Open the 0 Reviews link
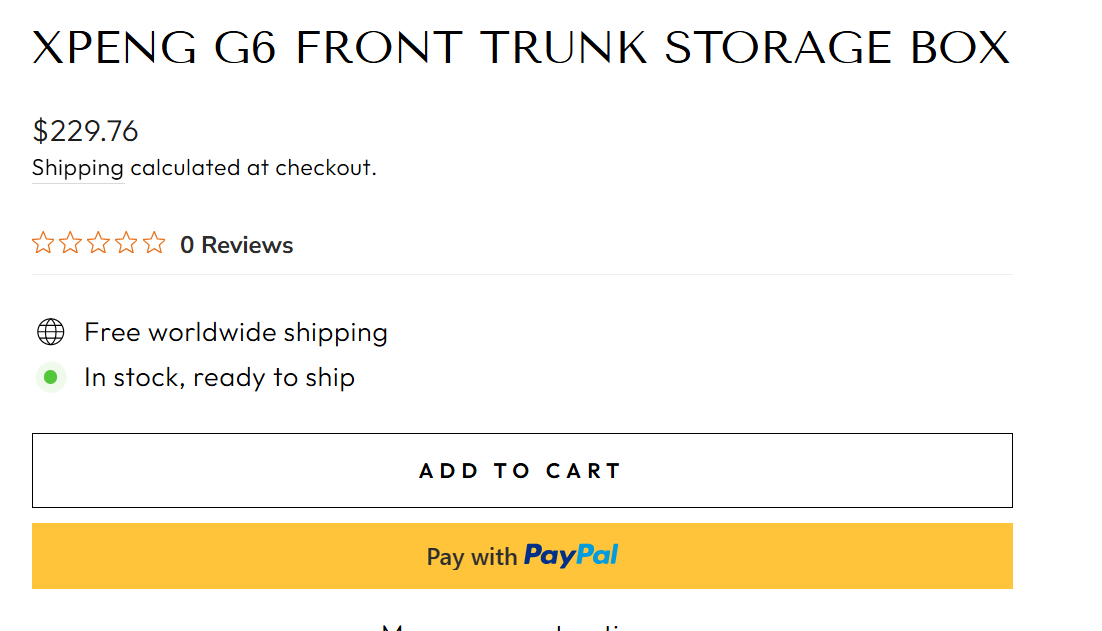This screenshot has width=1102, height=631. [x=237, y=245]
